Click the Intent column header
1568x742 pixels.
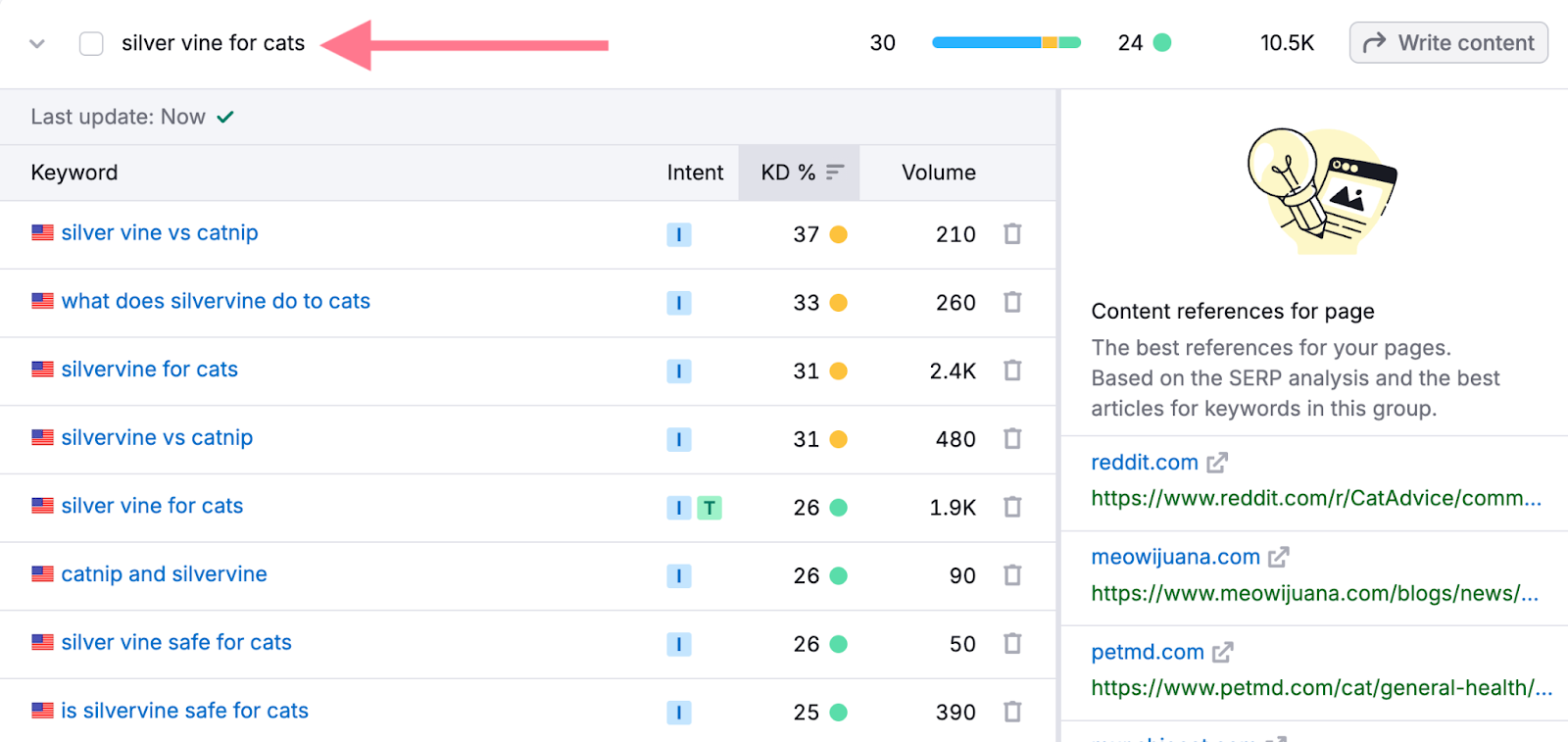click(x=695, y=173)
